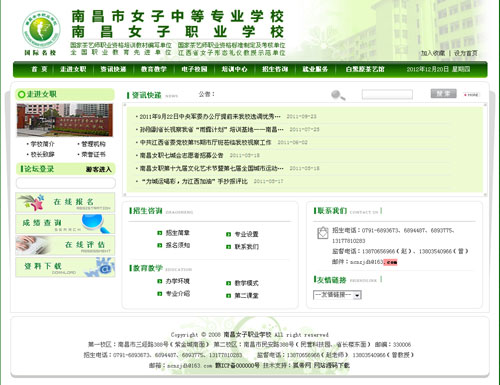Open the 教学模式 link

246,283
